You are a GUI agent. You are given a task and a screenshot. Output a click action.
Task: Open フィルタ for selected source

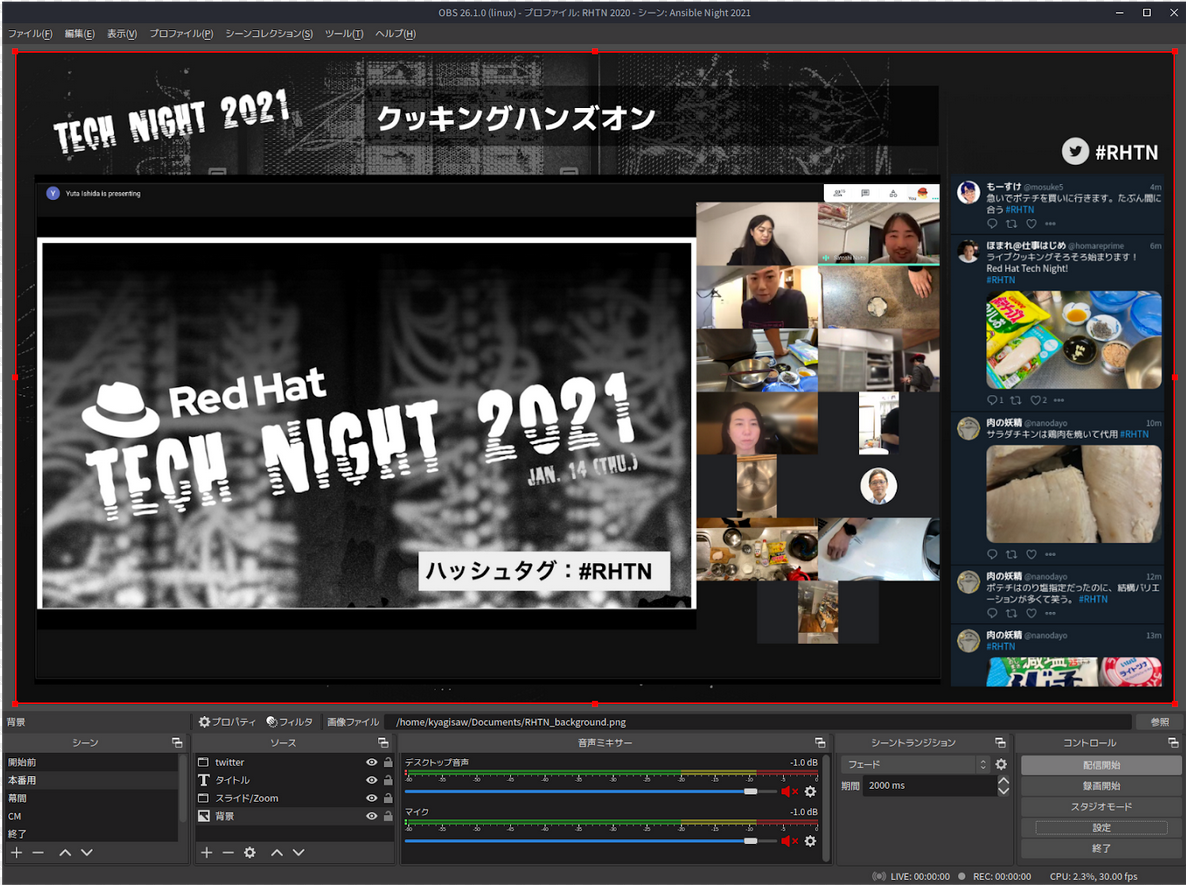(x=290, y=722)
